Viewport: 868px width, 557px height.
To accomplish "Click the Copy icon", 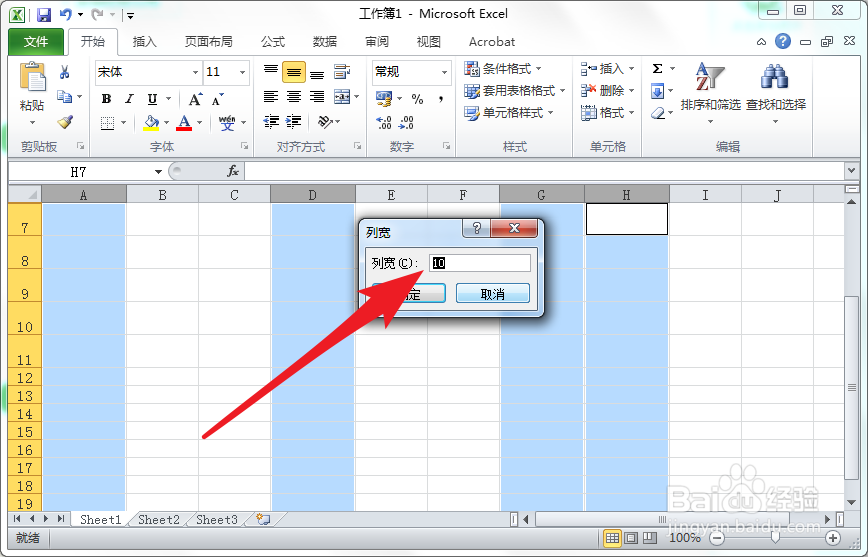I will click(65, 97).
